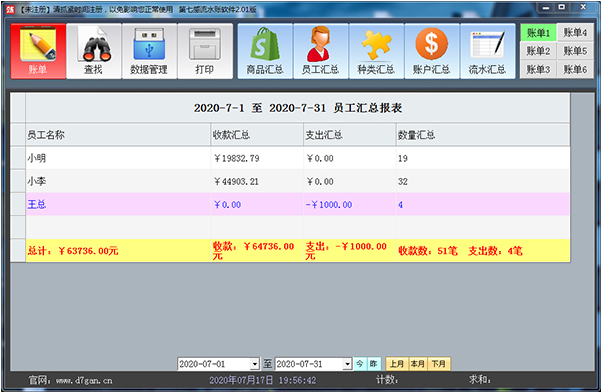Image resolution: width=602 pixels, height=392 pixels.
Task: Click the row header beside 王总
Action: point(18,204)
